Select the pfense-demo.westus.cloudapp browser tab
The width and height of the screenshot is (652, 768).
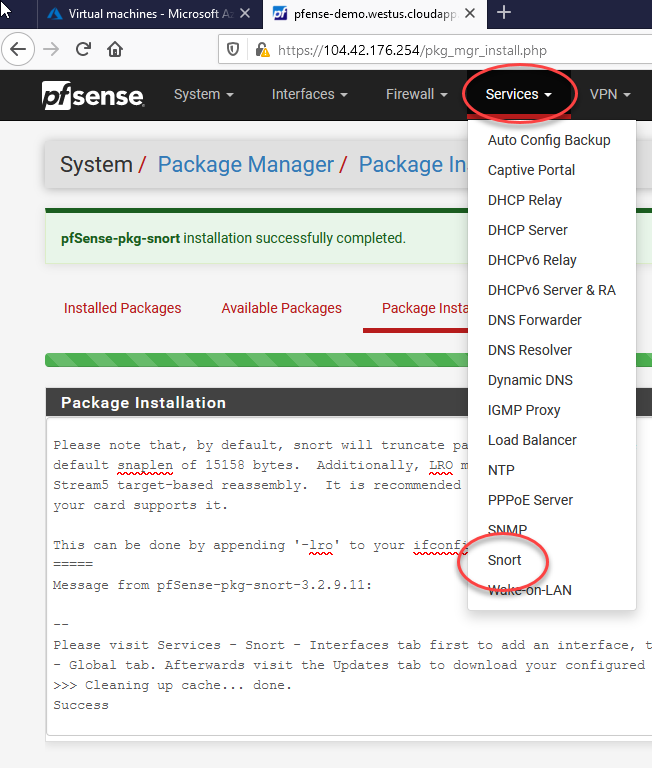(375, 14)
